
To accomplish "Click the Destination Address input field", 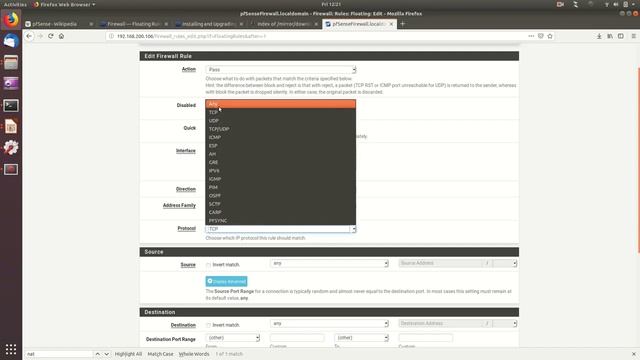I will coord(440,324).
